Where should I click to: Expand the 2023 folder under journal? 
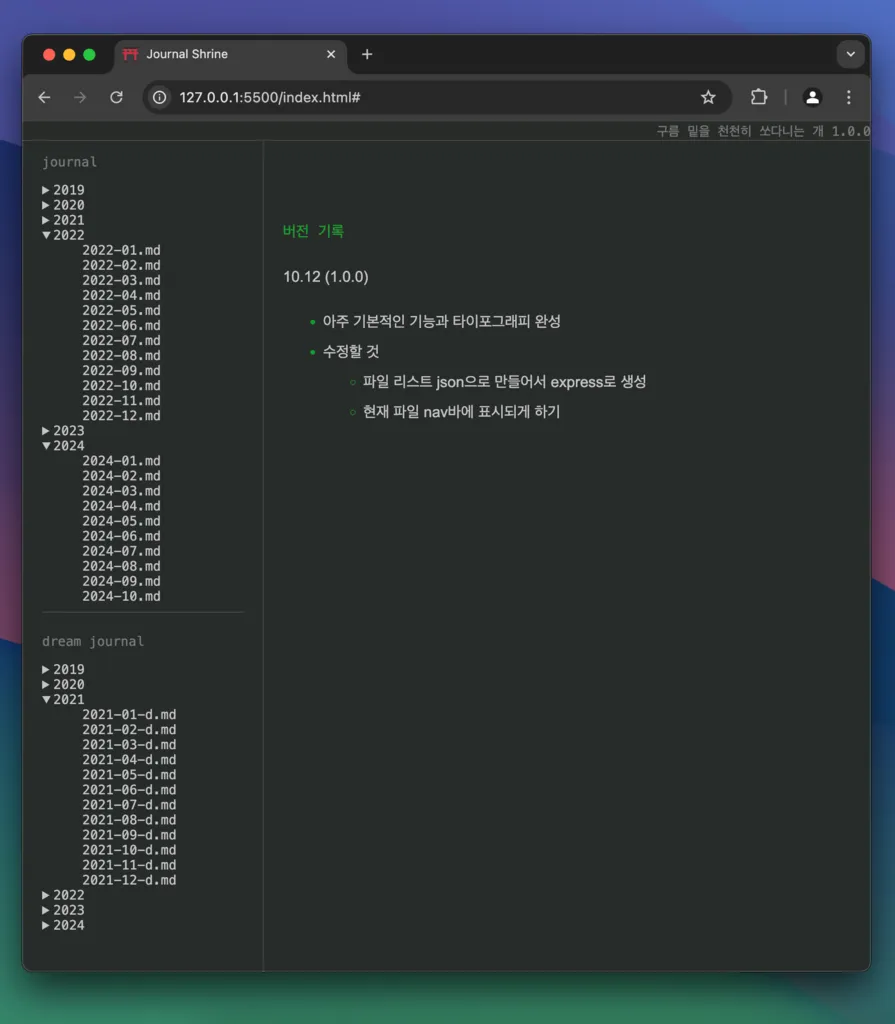63,431
